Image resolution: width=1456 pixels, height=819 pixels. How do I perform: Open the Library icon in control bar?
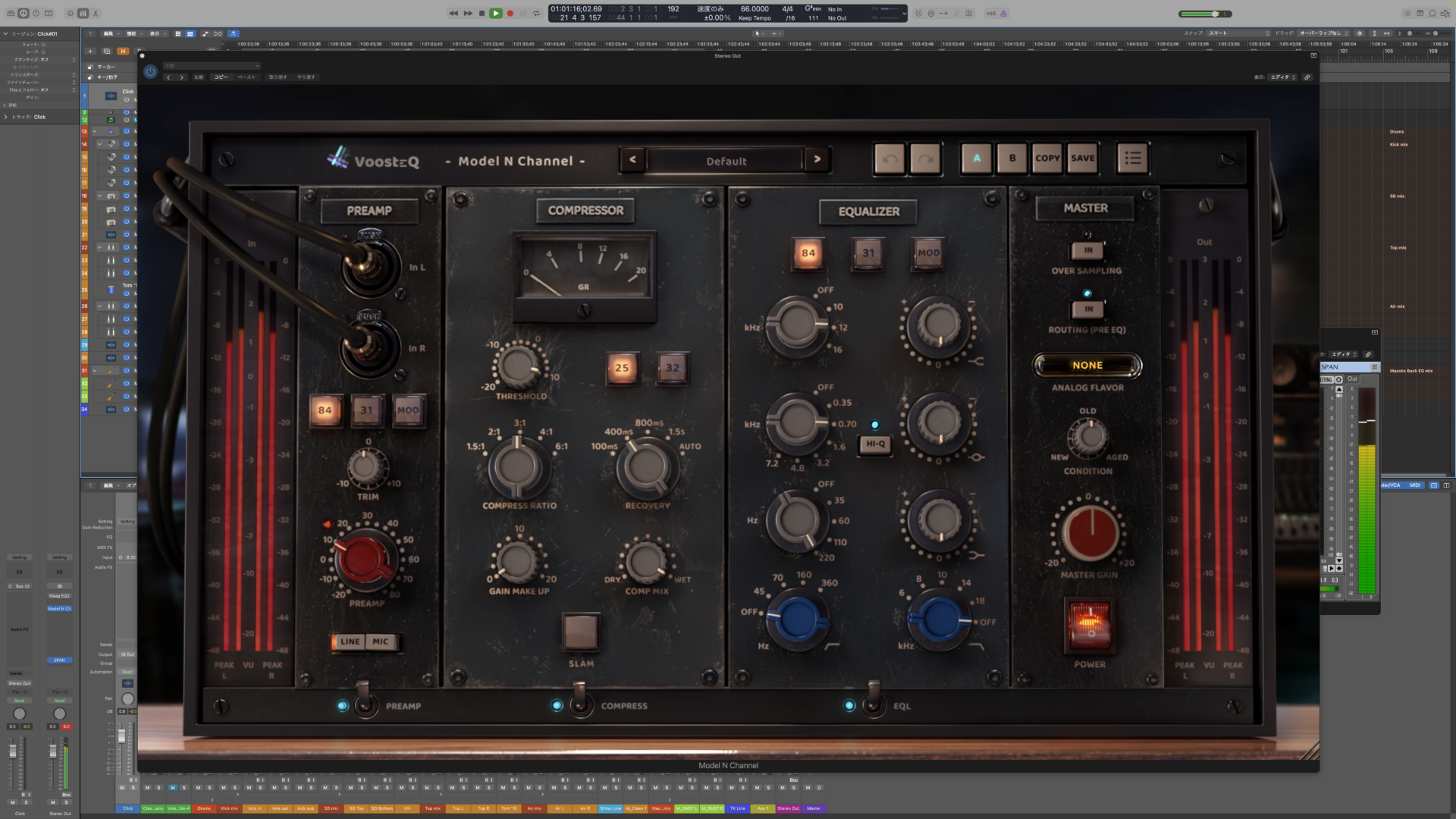pyautogui.click(x=11, y=13)
